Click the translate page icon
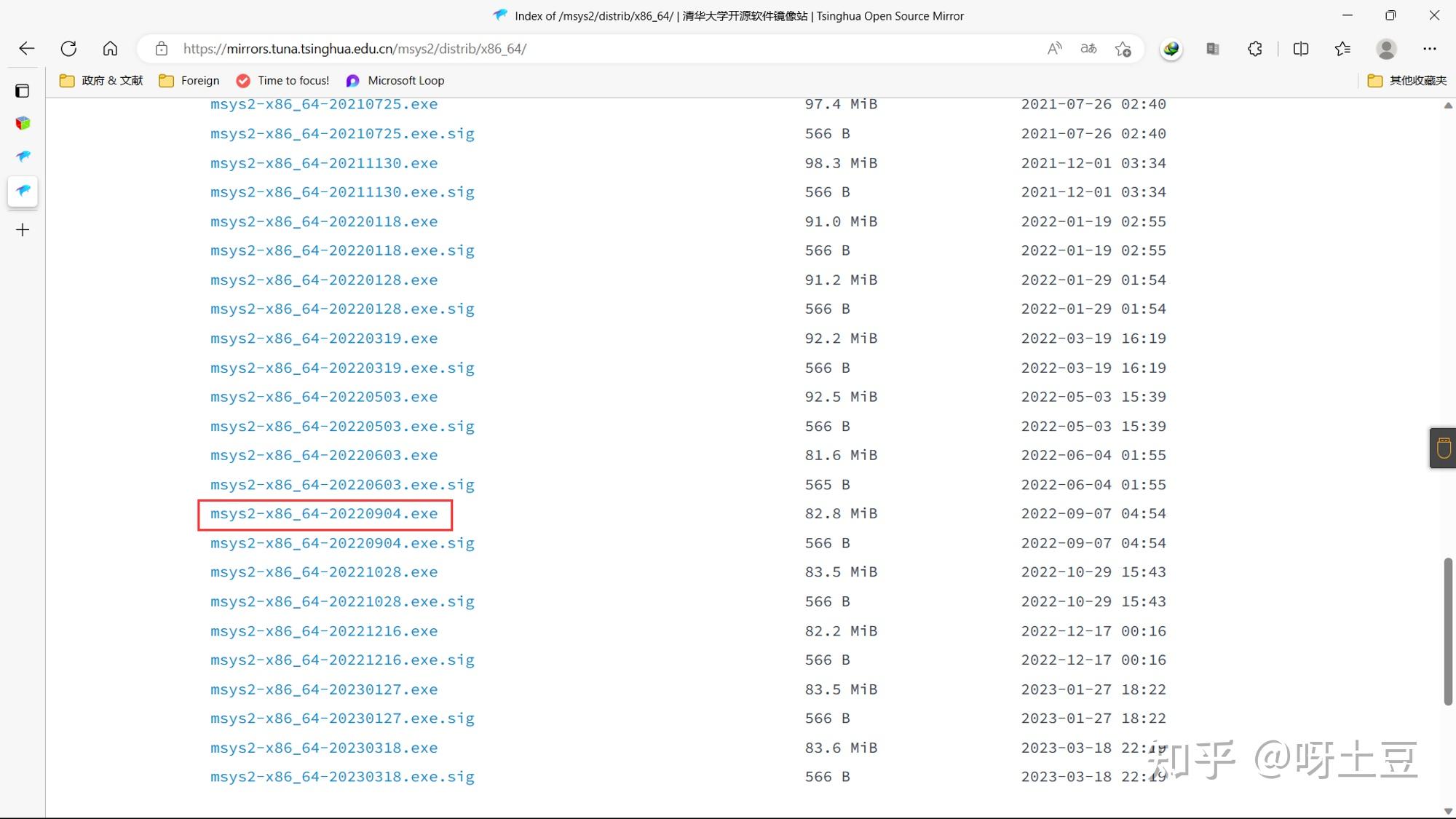Image resolution: width=1456 pixels, height=819 pixels. tap(1088, 49)
